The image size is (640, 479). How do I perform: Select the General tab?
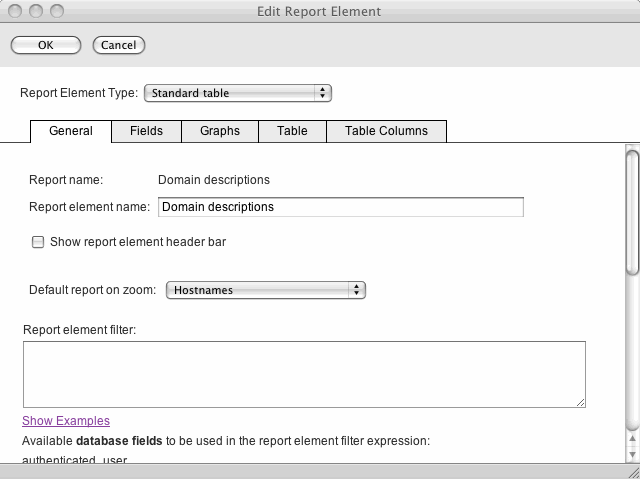coord(71,131)
